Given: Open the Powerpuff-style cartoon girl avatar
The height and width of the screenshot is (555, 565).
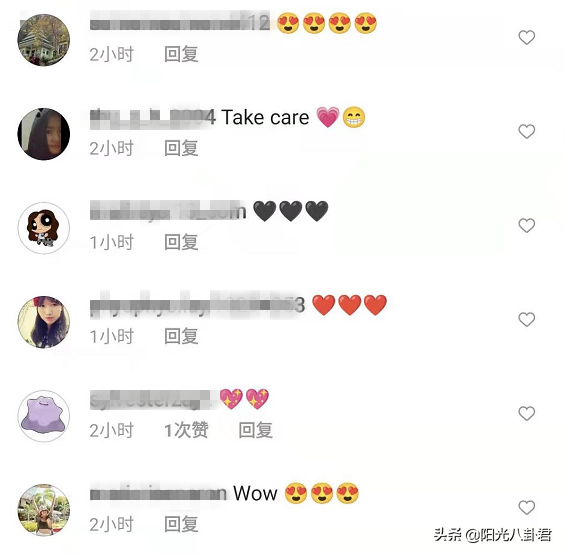Looking at the screenshot, I should pos(44,228).
